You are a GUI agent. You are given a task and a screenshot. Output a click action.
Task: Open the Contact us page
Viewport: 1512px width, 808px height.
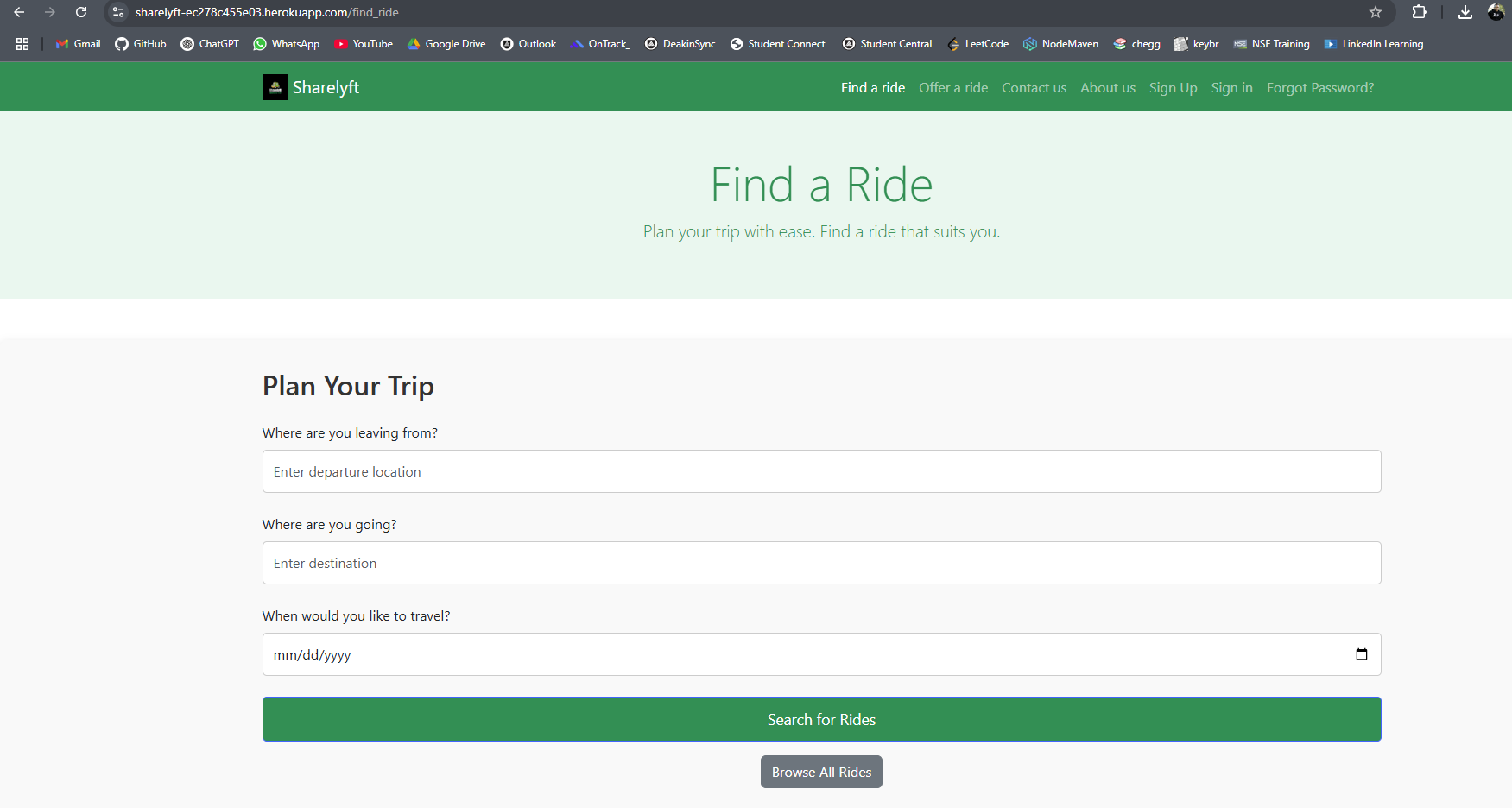click(x=1034, y=87)
